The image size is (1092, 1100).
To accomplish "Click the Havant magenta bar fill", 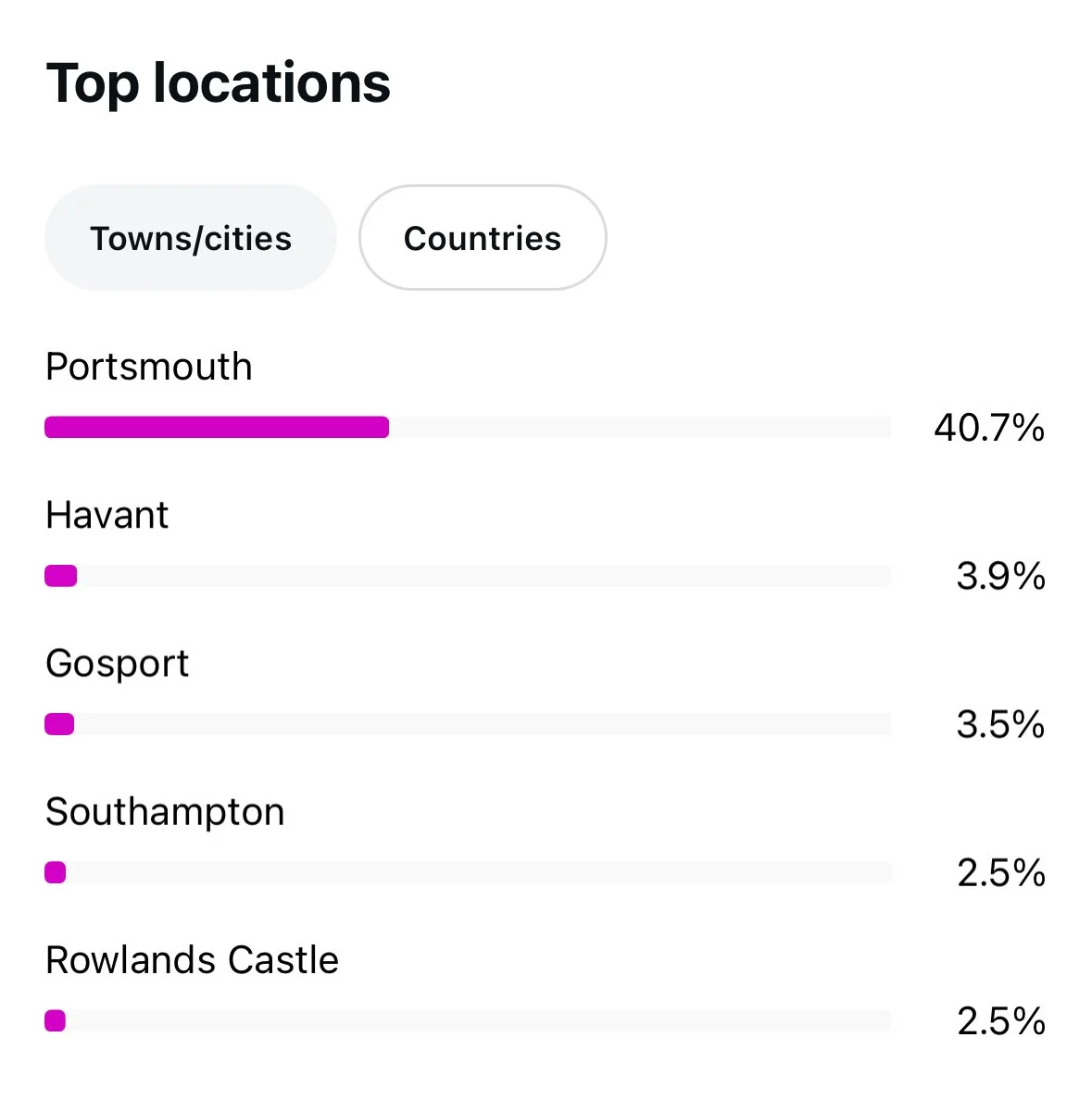I will [x=61, y=576].
